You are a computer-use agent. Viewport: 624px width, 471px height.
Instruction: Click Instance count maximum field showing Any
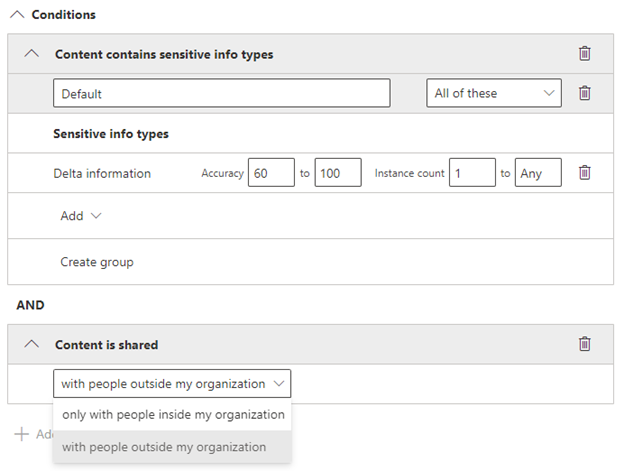[538, 173]
